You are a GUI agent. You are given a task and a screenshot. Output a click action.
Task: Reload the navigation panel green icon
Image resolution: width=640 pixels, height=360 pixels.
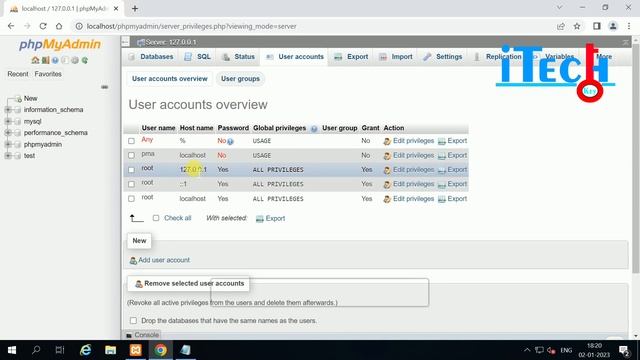click(x=84, y=60)
